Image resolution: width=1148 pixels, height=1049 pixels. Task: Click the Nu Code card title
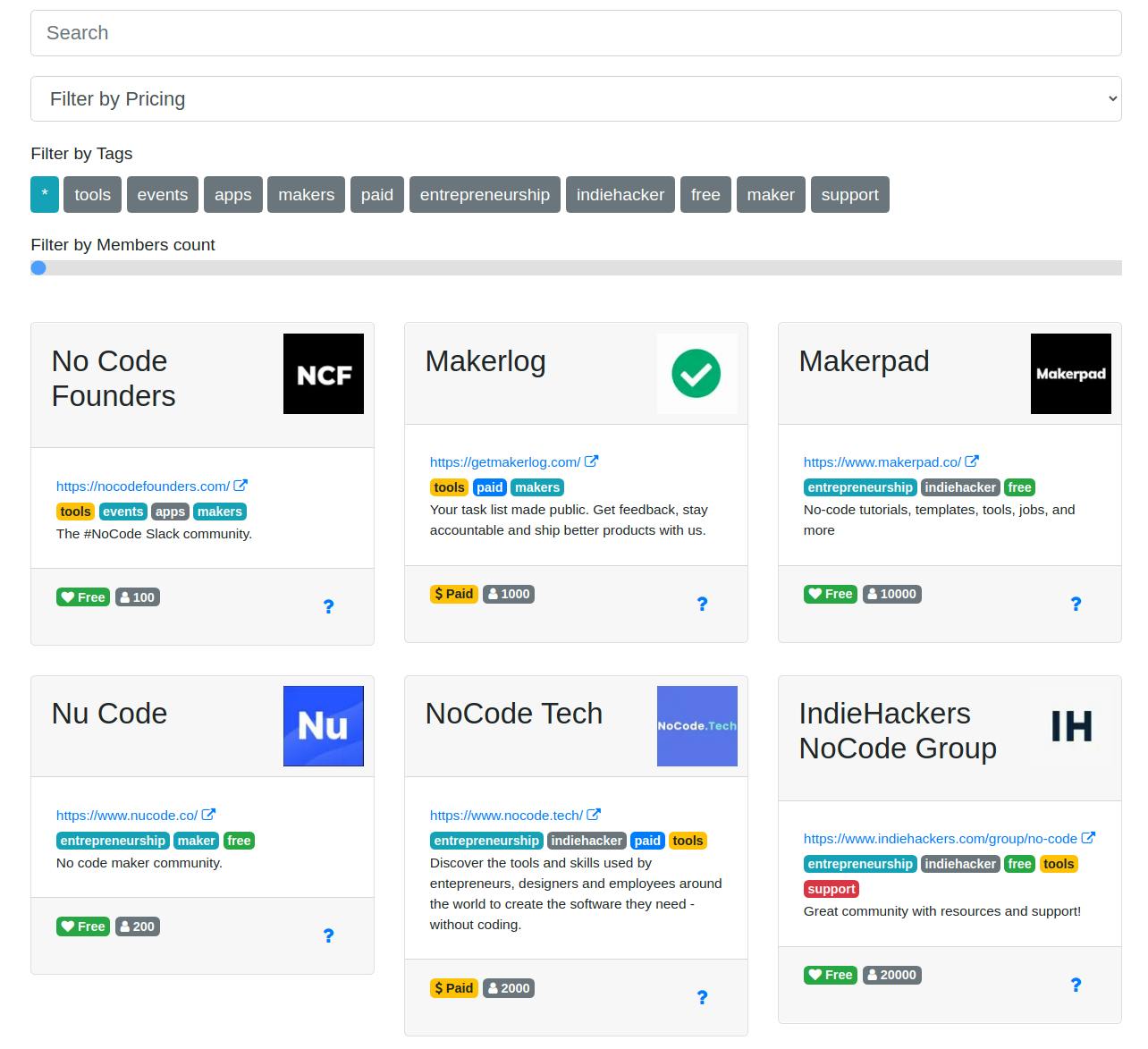pyautogui.click(x=109, y=714)
